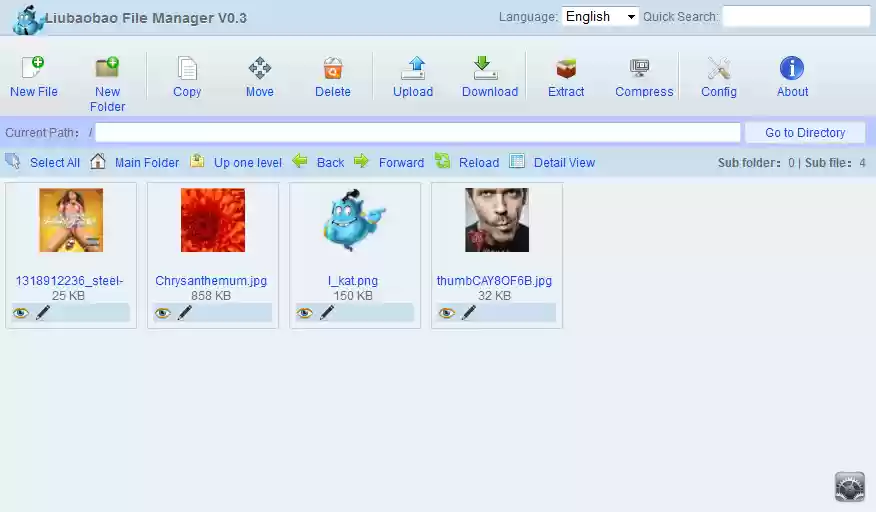The height and width of the screenshot is (512, 876).
Task: Click the l_kat.png file name
Action: click(x=353, y=281)
